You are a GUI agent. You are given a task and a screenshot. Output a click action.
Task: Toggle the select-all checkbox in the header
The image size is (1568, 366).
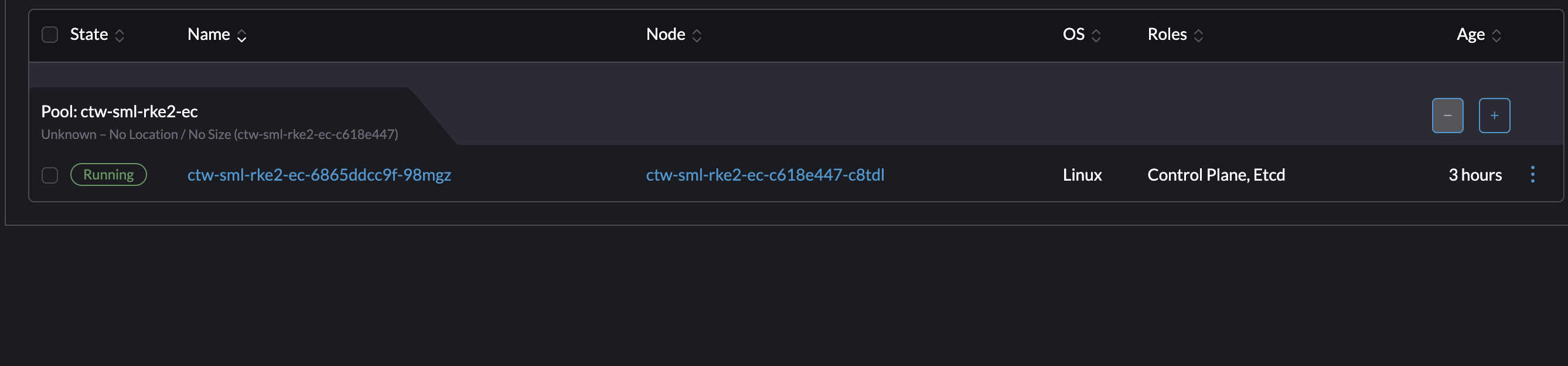tap(49, 35)
